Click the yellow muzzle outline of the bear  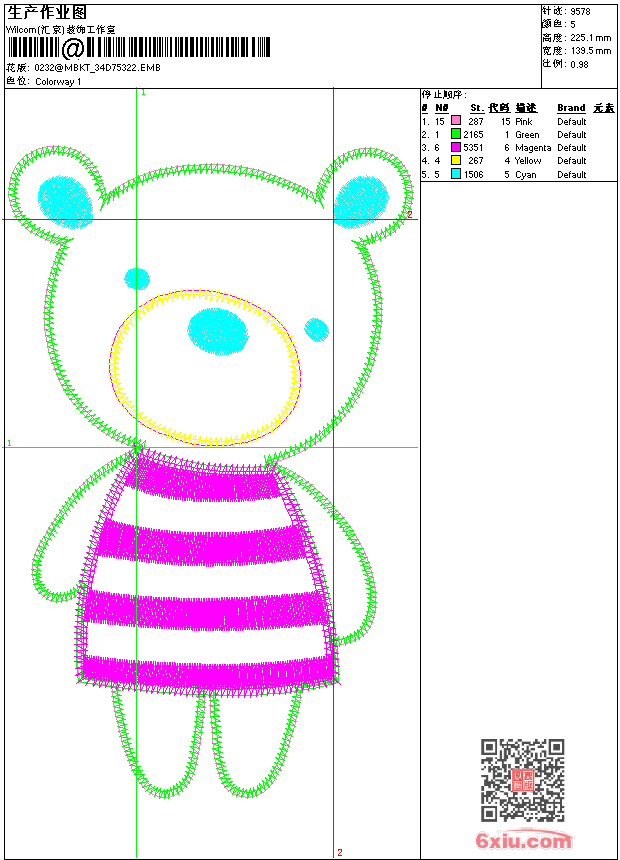(x=205, y=367)
